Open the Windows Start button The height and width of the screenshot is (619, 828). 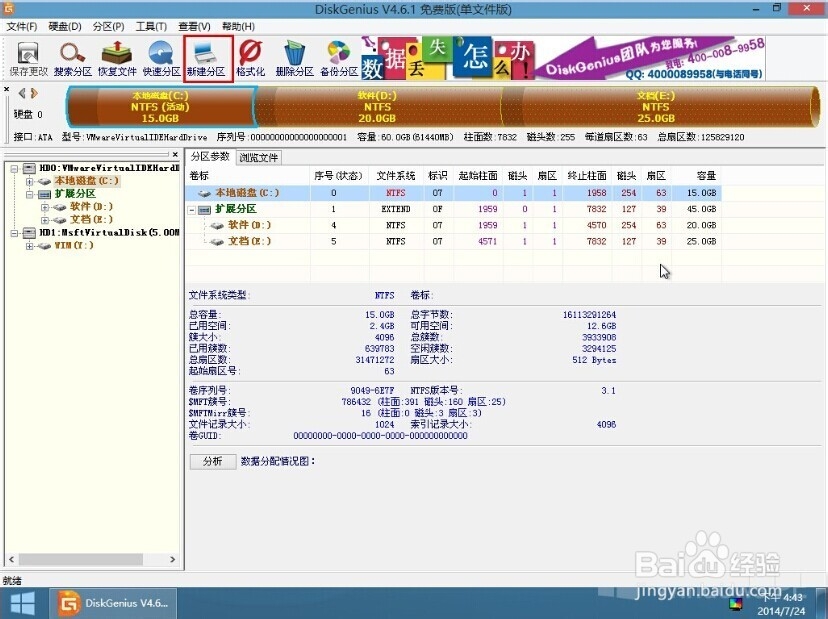[x=22, y=603]
